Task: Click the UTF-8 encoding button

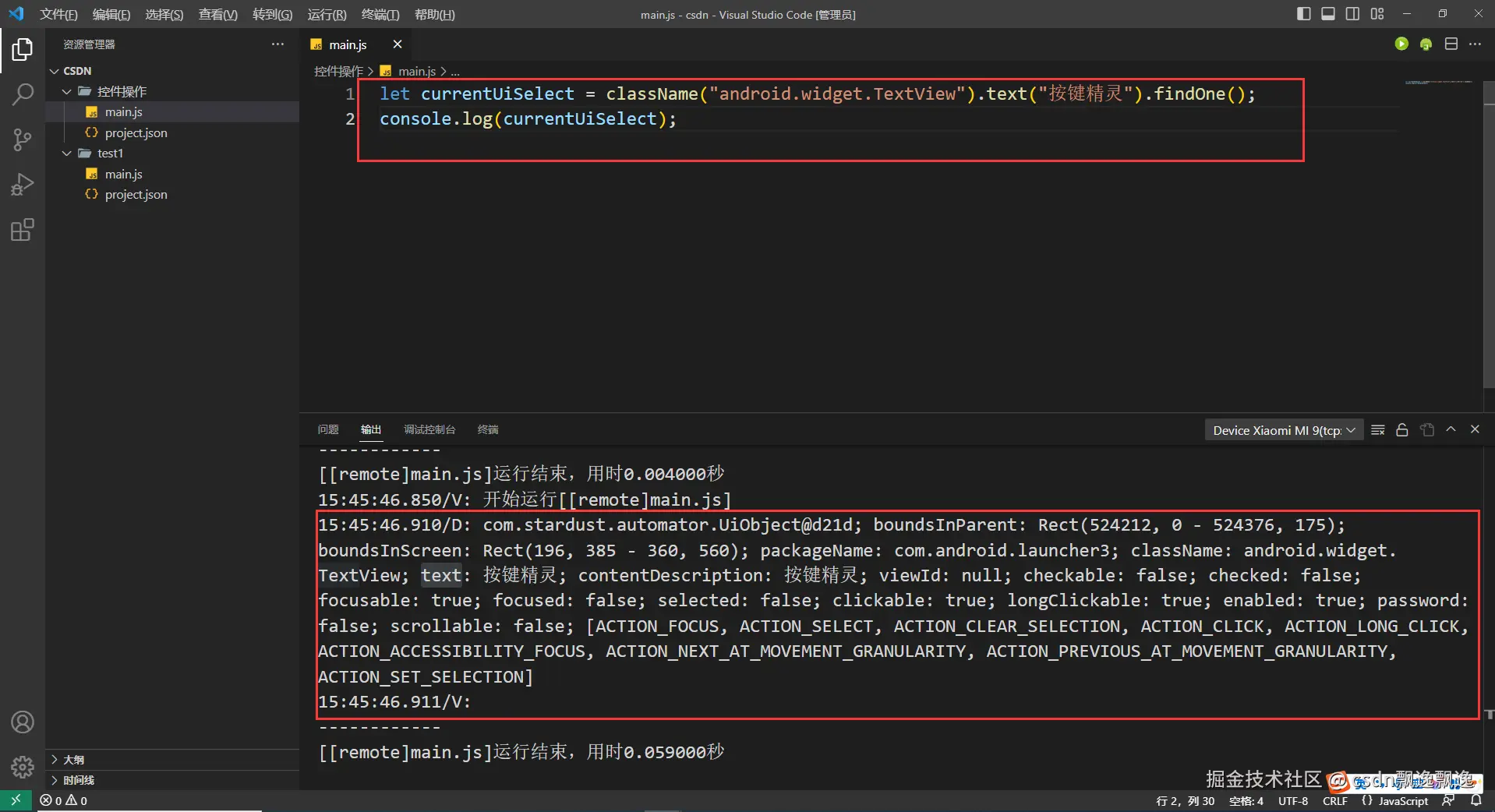Action: point(1292,800)
